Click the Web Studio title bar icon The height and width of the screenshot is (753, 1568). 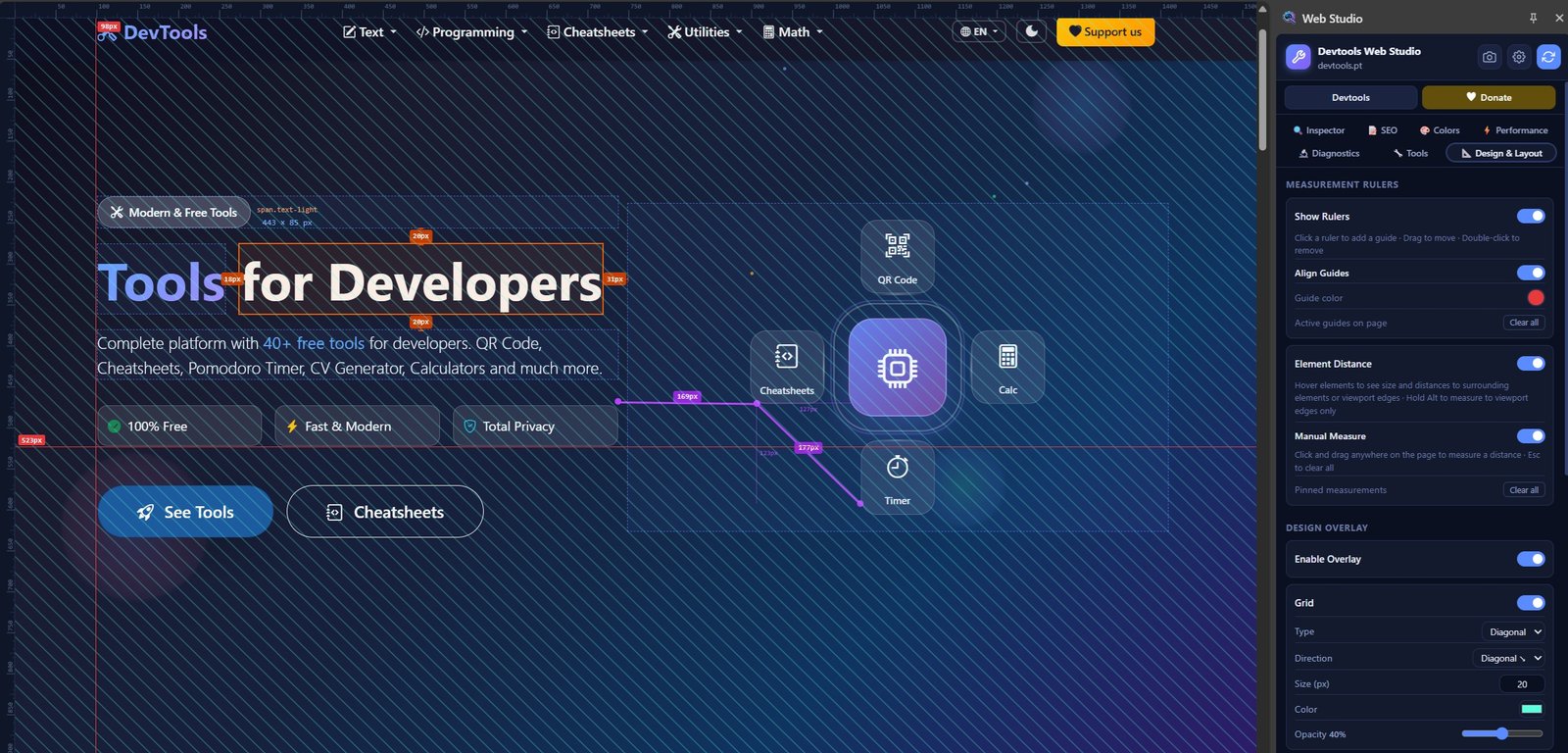click(x=1290, y=18)
